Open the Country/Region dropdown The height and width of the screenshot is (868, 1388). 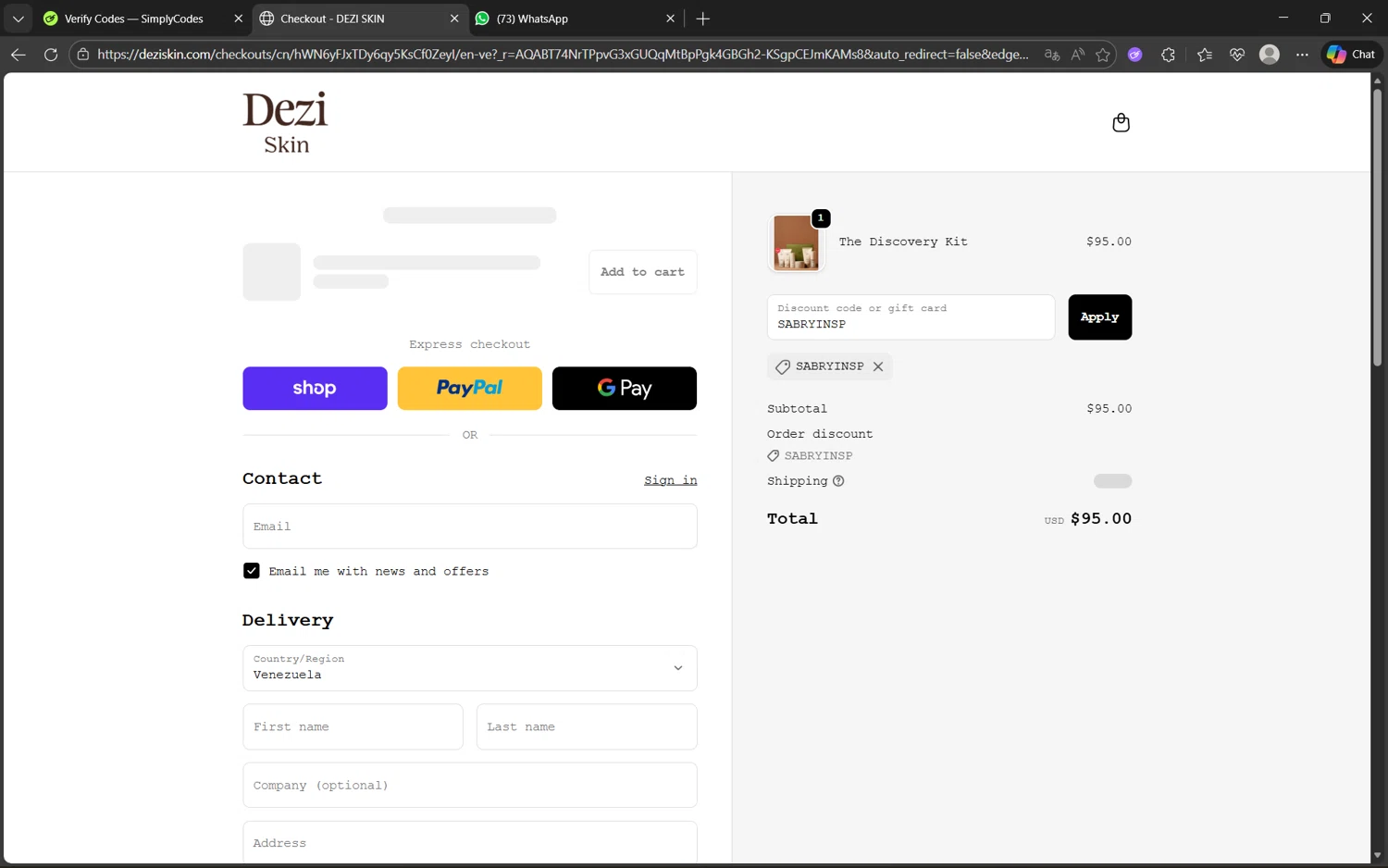[470, 668]
